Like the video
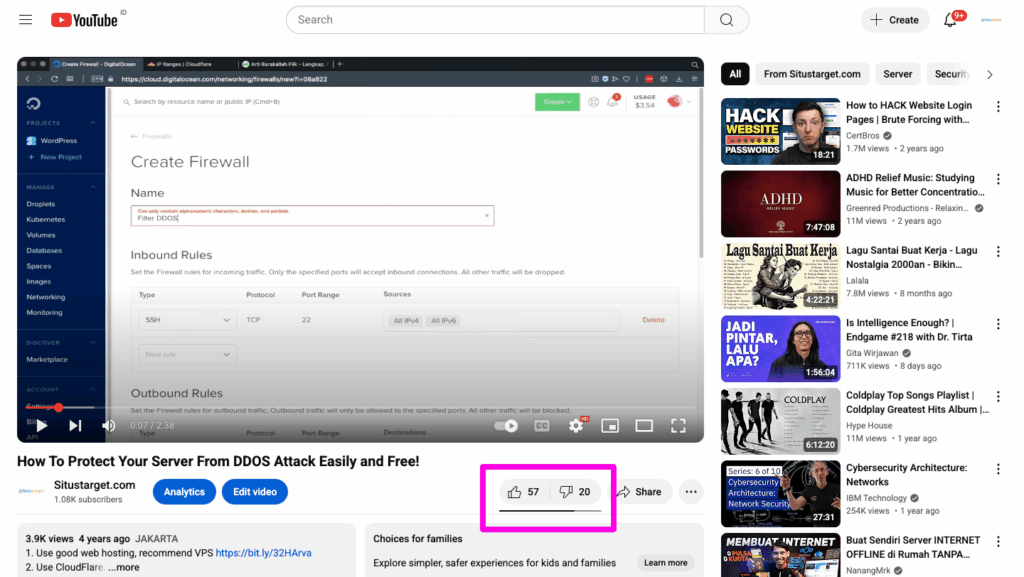Screen dimensions: 1024x577 tap(524, 491)
